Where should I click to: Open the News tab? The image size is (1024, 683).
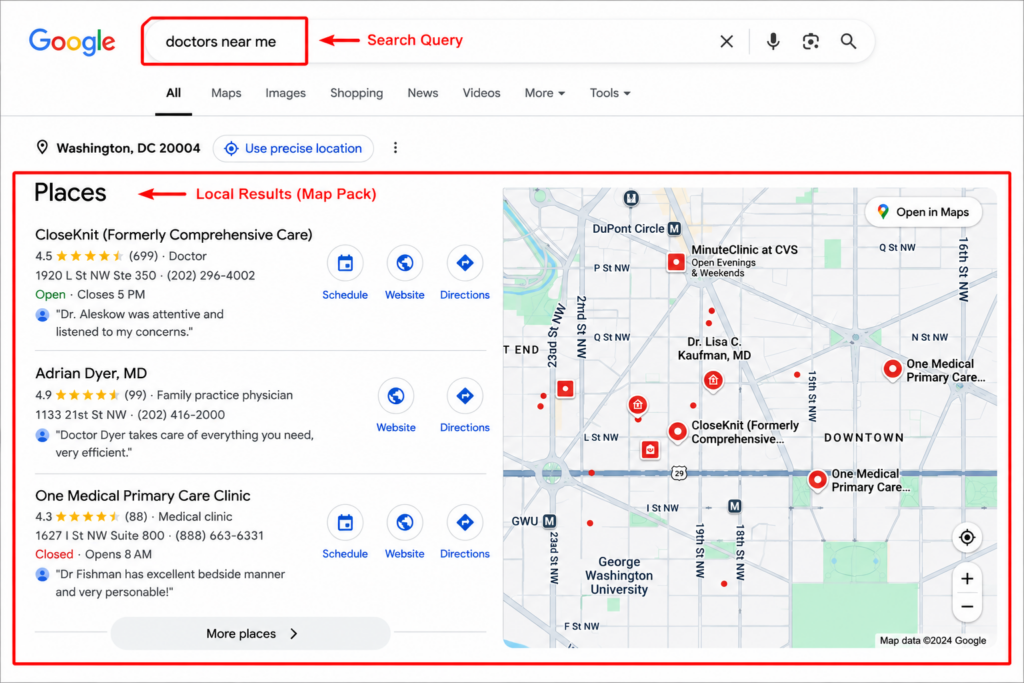pyautogui.click(x=423, y=93)
